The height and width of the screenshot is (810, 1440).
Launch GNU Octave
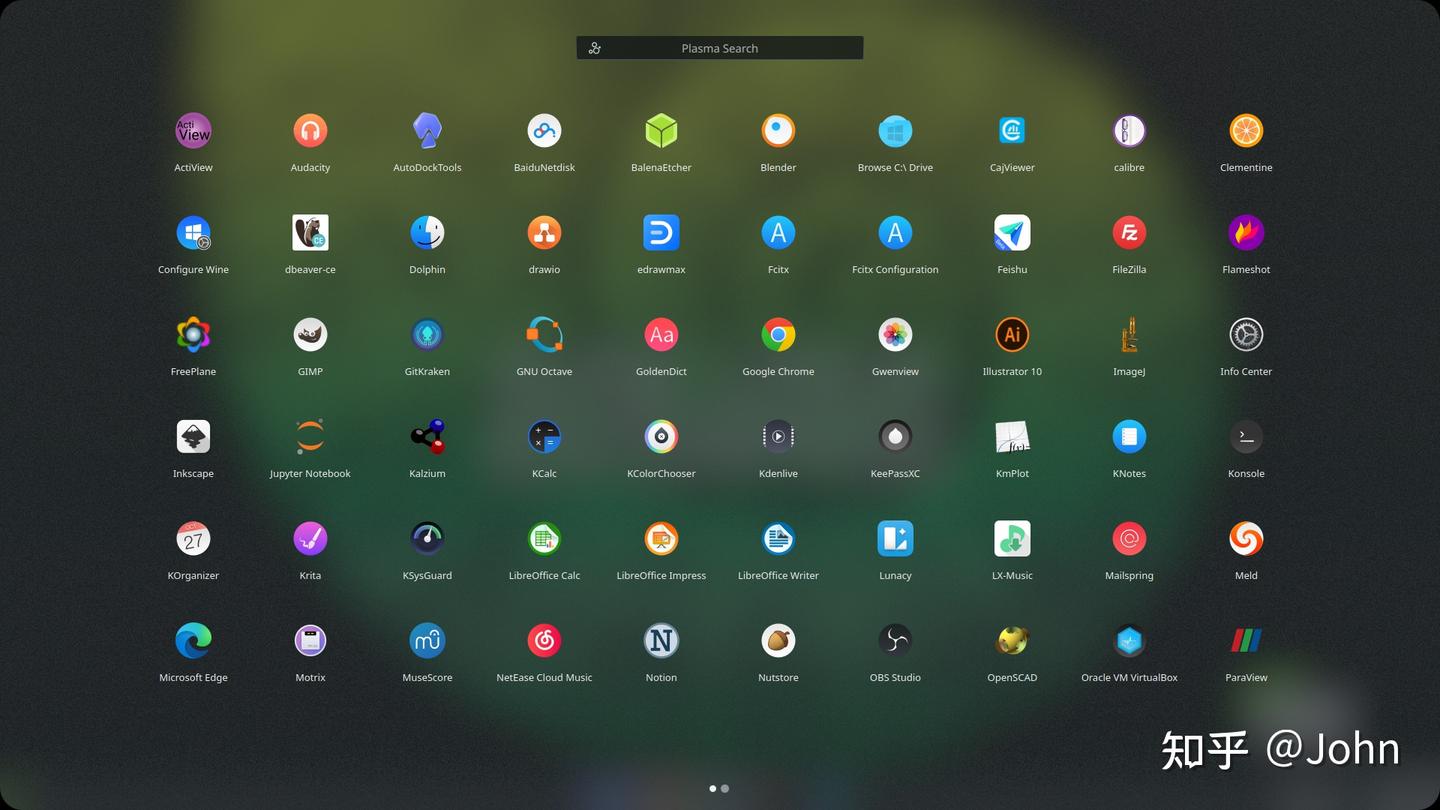[x=544, y=335]
